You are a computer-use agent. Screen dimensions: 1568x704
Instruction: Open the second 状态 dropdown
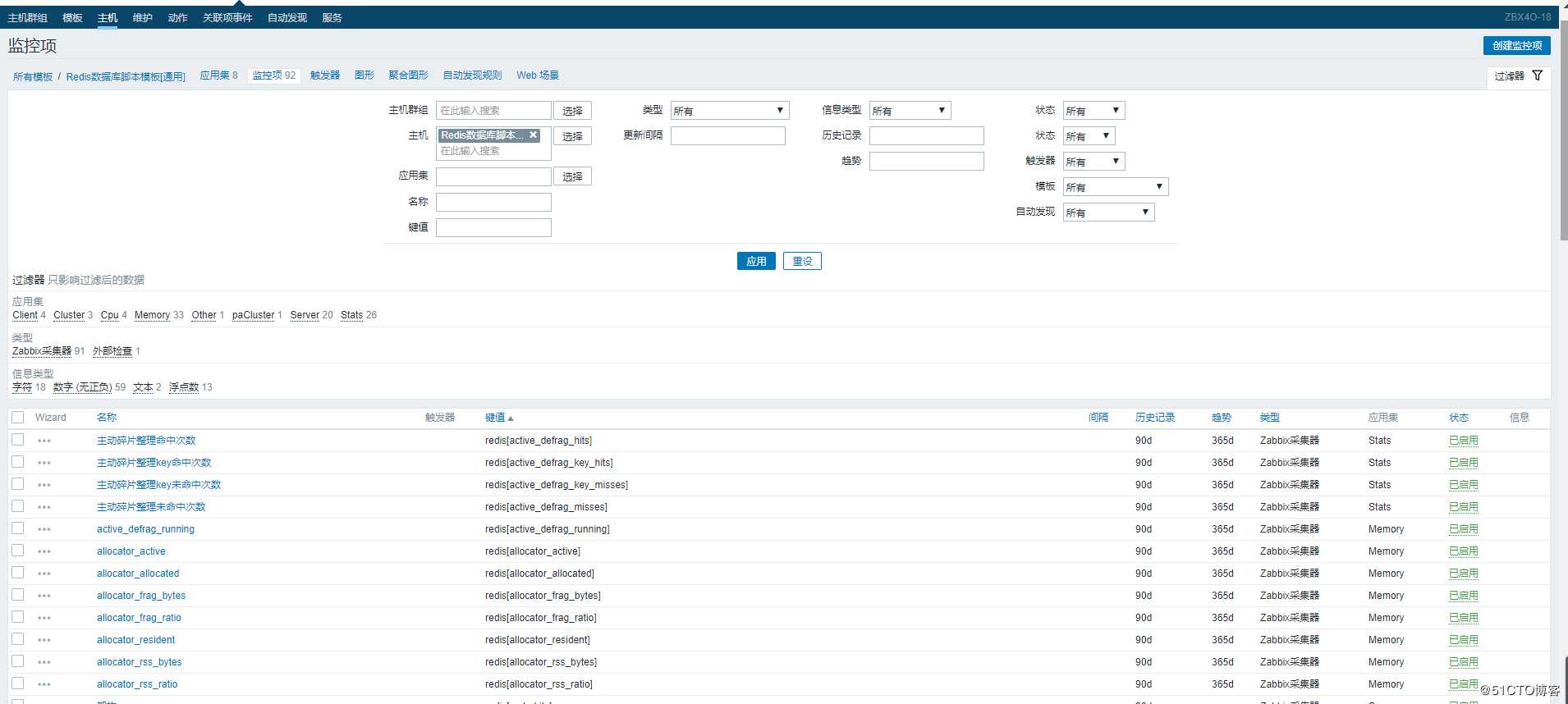click(x=1089, y=136)
